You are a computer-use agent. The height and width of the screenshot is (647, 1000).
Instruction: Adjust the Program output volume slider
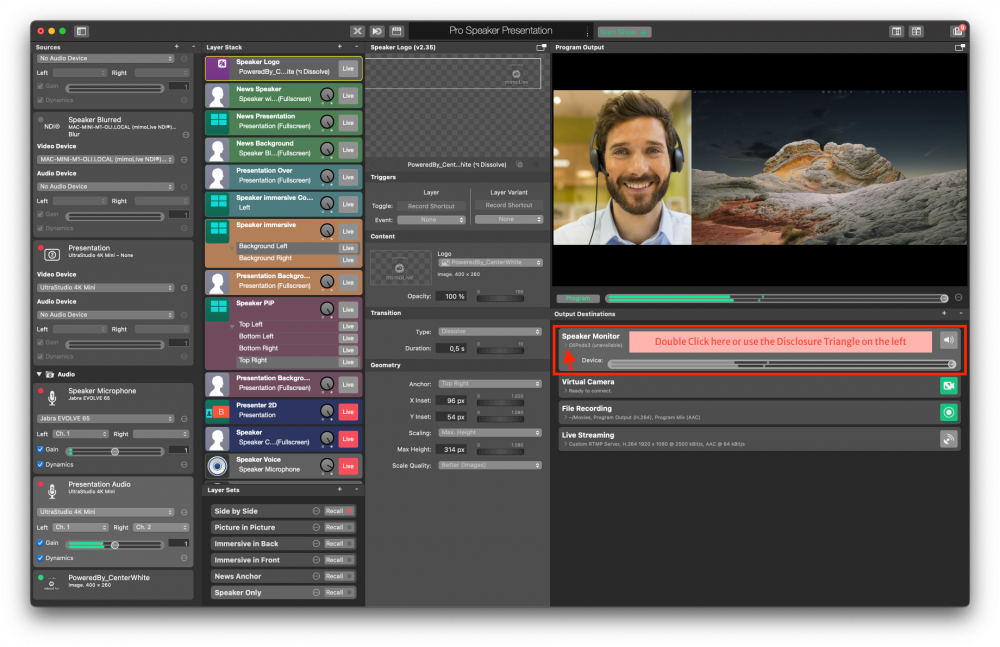(x=776, y=299)
